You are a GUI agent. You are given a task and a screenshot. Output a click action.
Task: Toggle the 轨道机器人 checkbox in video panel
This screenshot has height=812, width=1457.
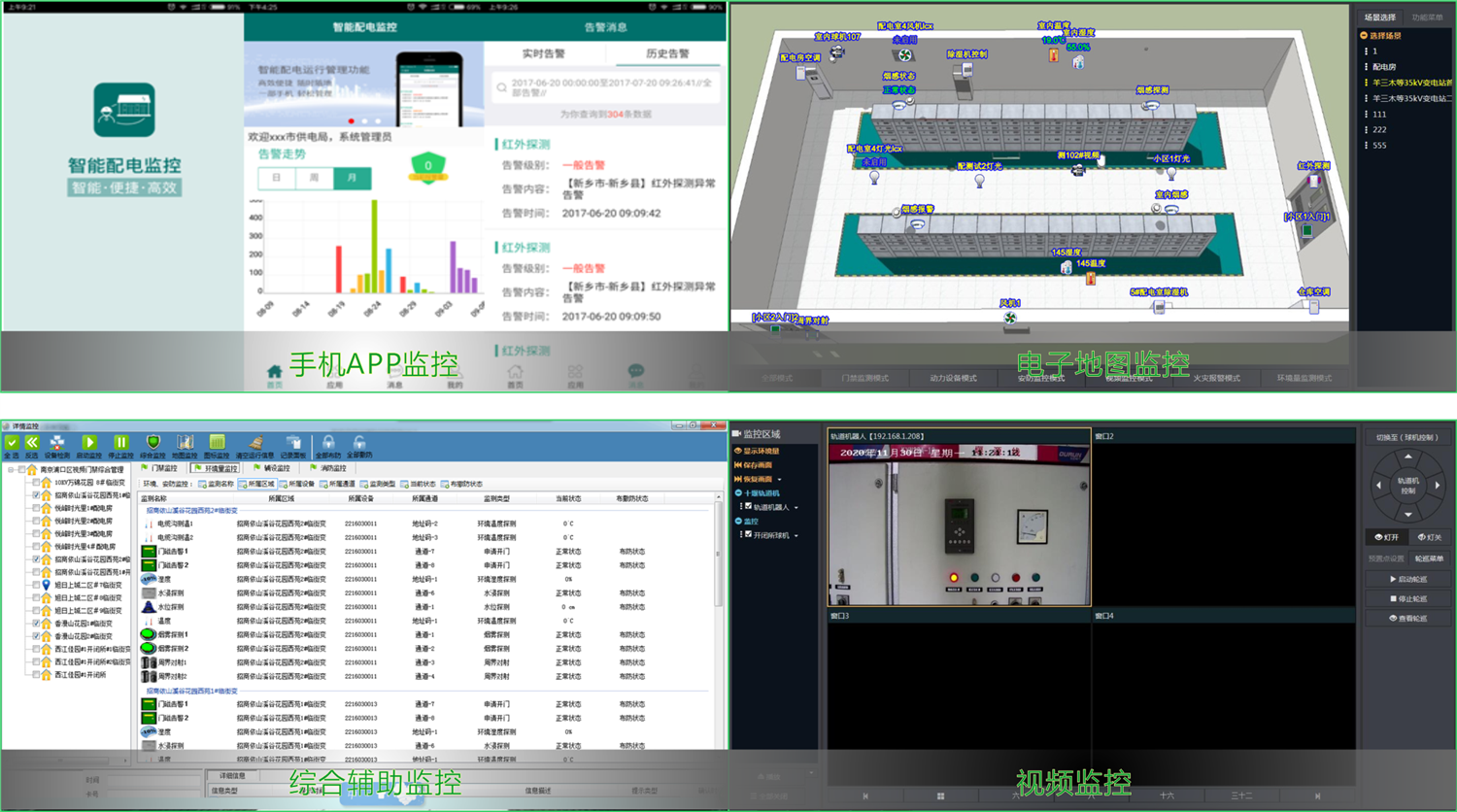coord(748,507)
